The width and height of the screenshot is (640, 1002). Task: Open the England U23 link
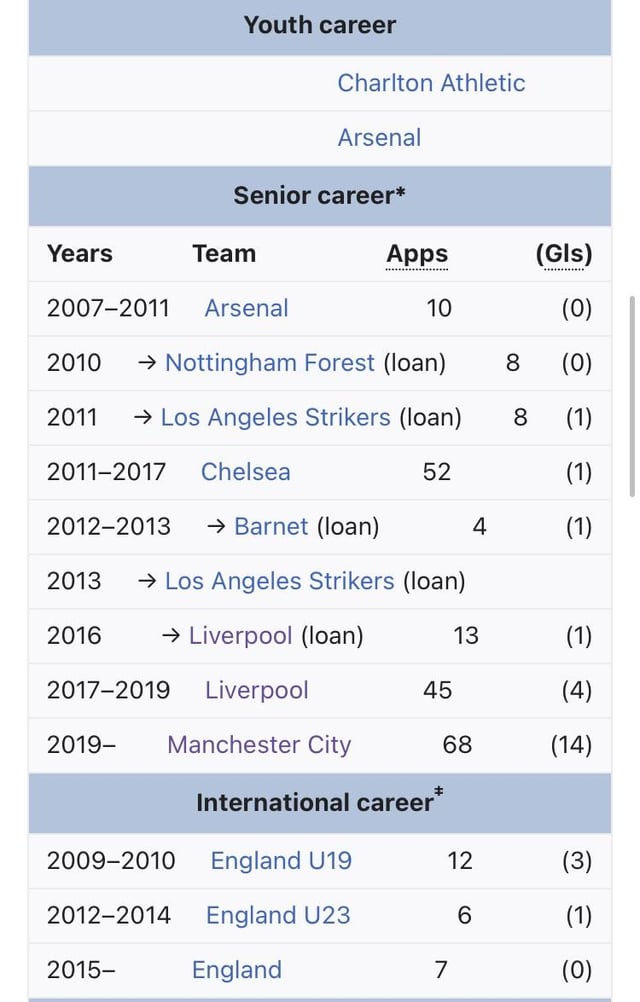[x=278, y=915]
